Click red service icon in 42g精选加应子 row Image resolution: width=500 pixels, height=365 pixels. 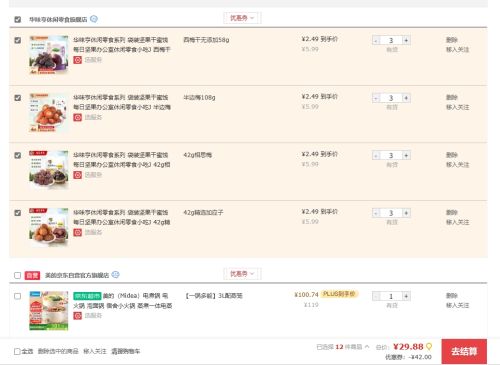[x=78, y=232]
